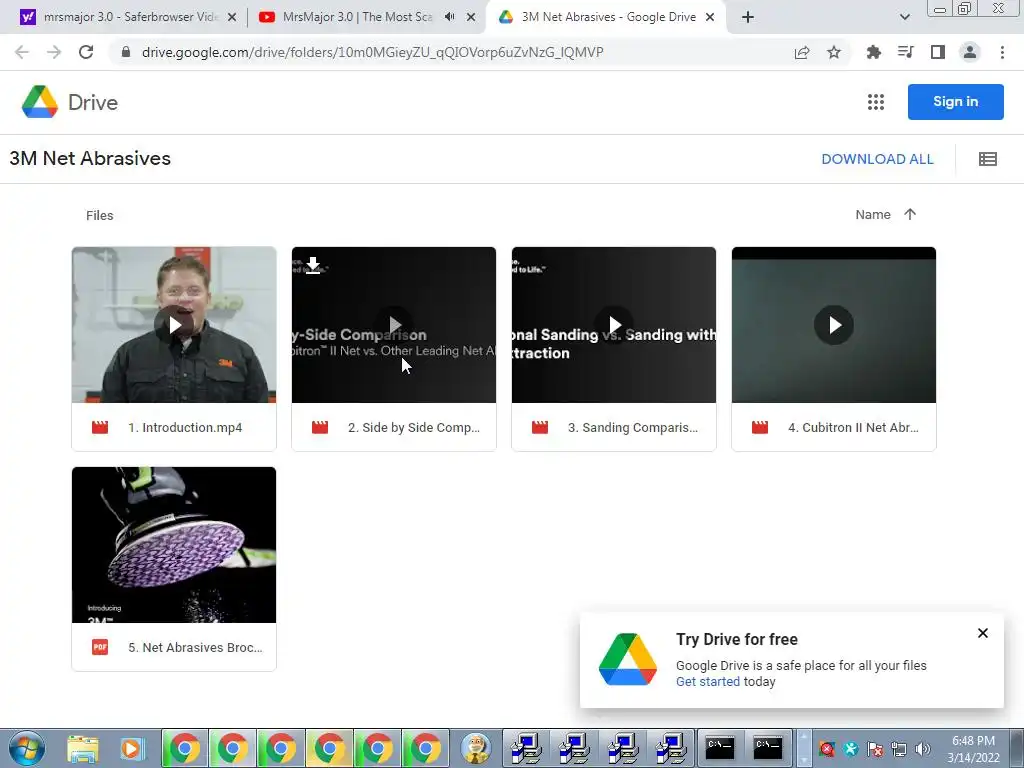The width and height of the screenshot is (1024, 768).
Task: Reload the current page
Action: 86,52
